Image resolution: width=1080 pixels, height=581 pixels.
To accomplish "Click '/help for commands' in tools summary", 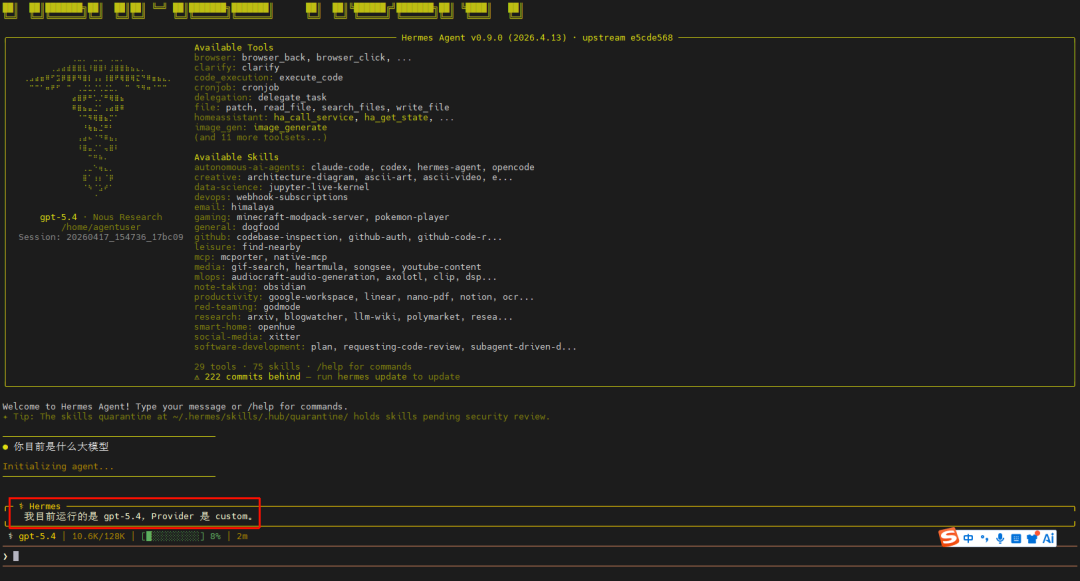I will (x=364, y=367).
